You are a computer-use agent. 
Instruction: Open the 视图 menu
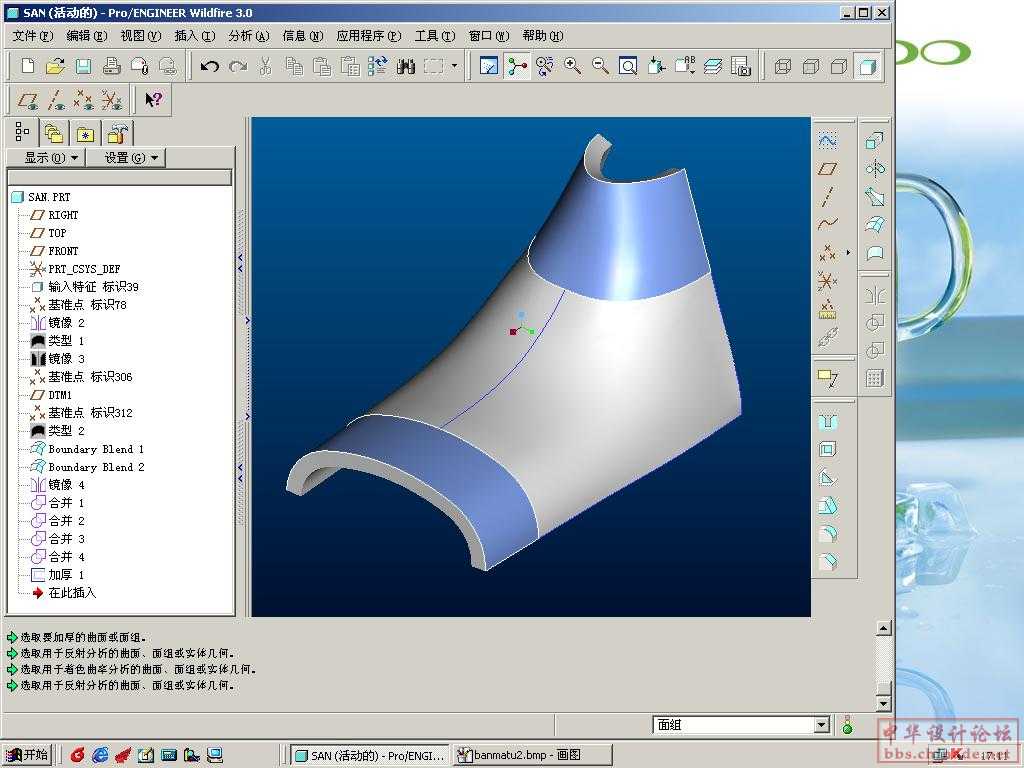[140, 36]
